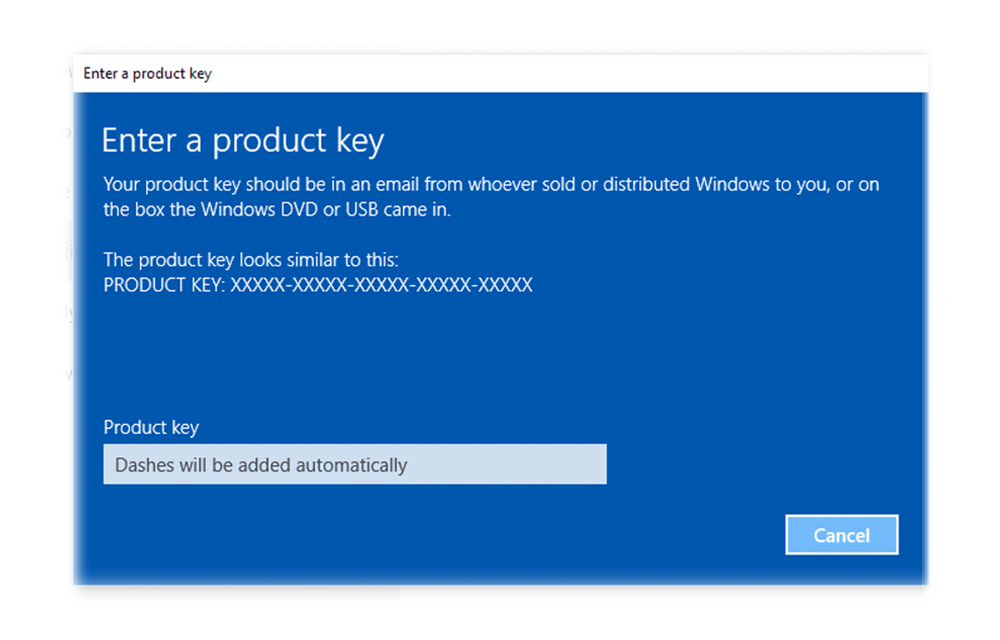Click the large 'Enter a product key' heading

click(x=242, y=140)
